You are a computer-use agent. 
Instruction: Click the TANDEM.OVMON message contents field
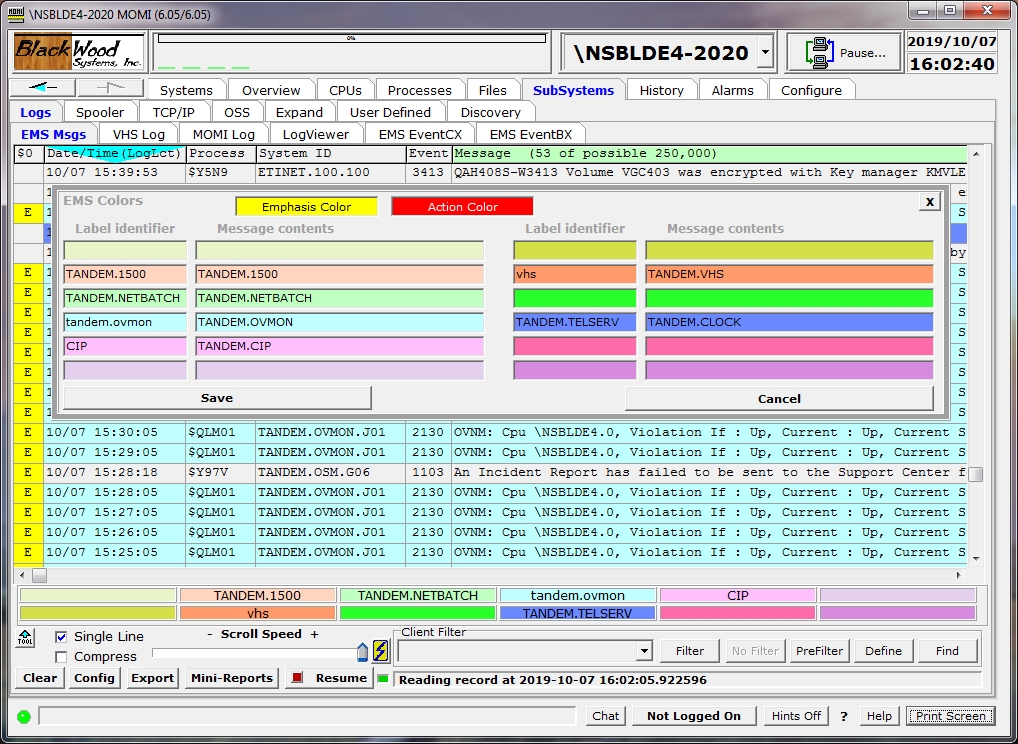pos(339,322)
